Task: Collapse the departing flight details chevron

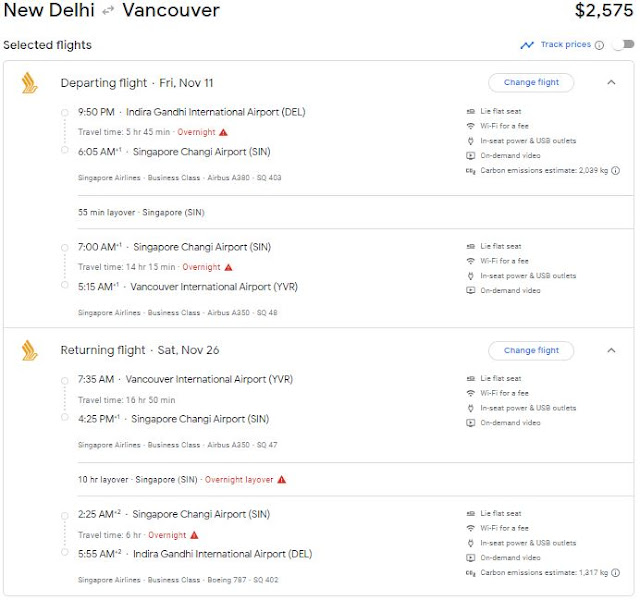Action: [612, 82]
